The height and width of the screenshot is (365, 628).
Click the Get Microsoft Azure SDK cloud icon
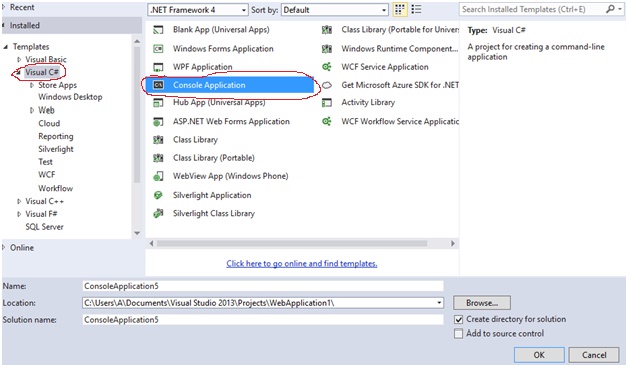pyautogui.click(x=327, y=85)
